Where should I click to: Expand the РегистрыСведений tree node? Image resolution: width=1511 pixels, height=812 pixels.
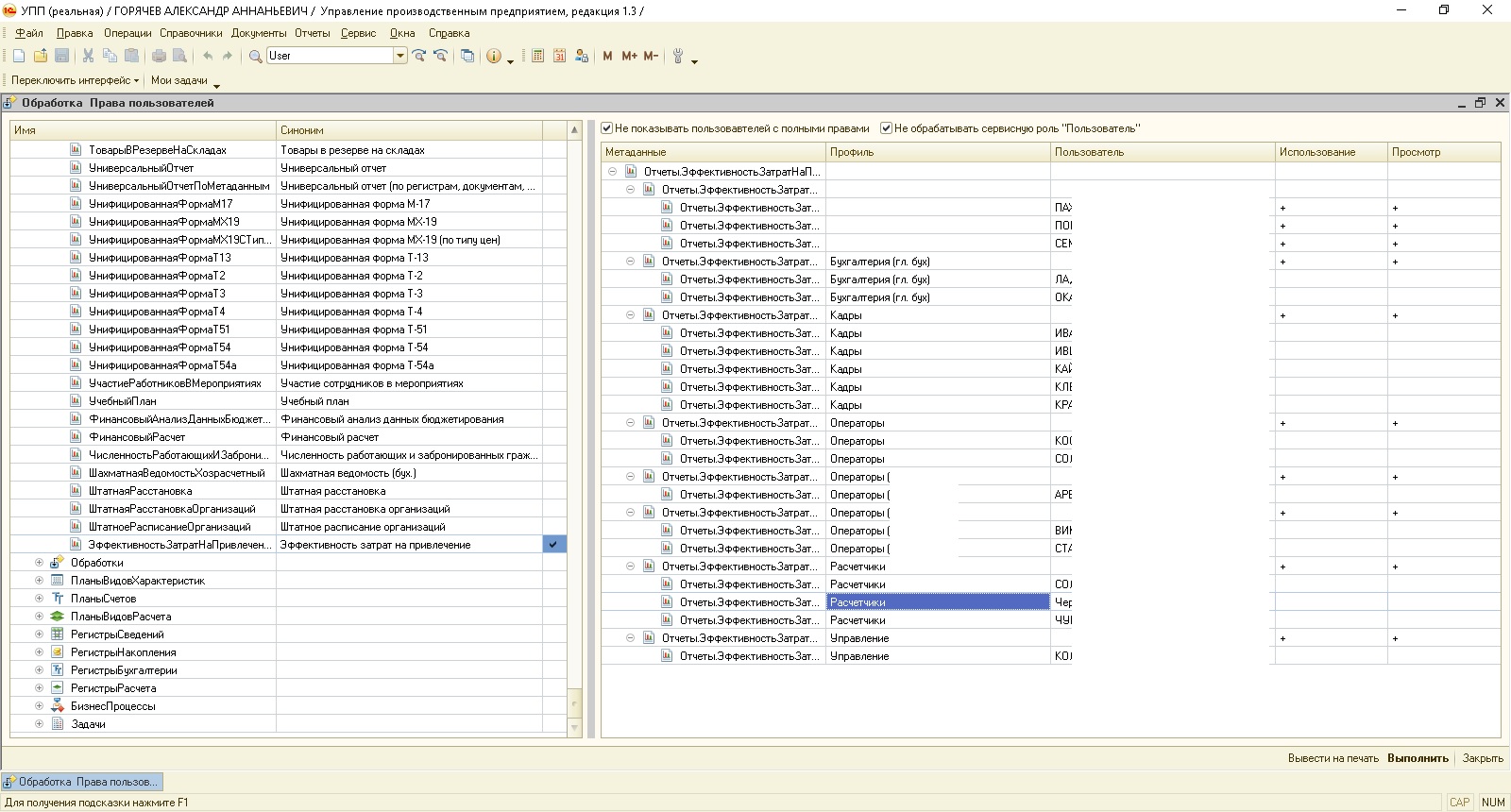point(39,634)
